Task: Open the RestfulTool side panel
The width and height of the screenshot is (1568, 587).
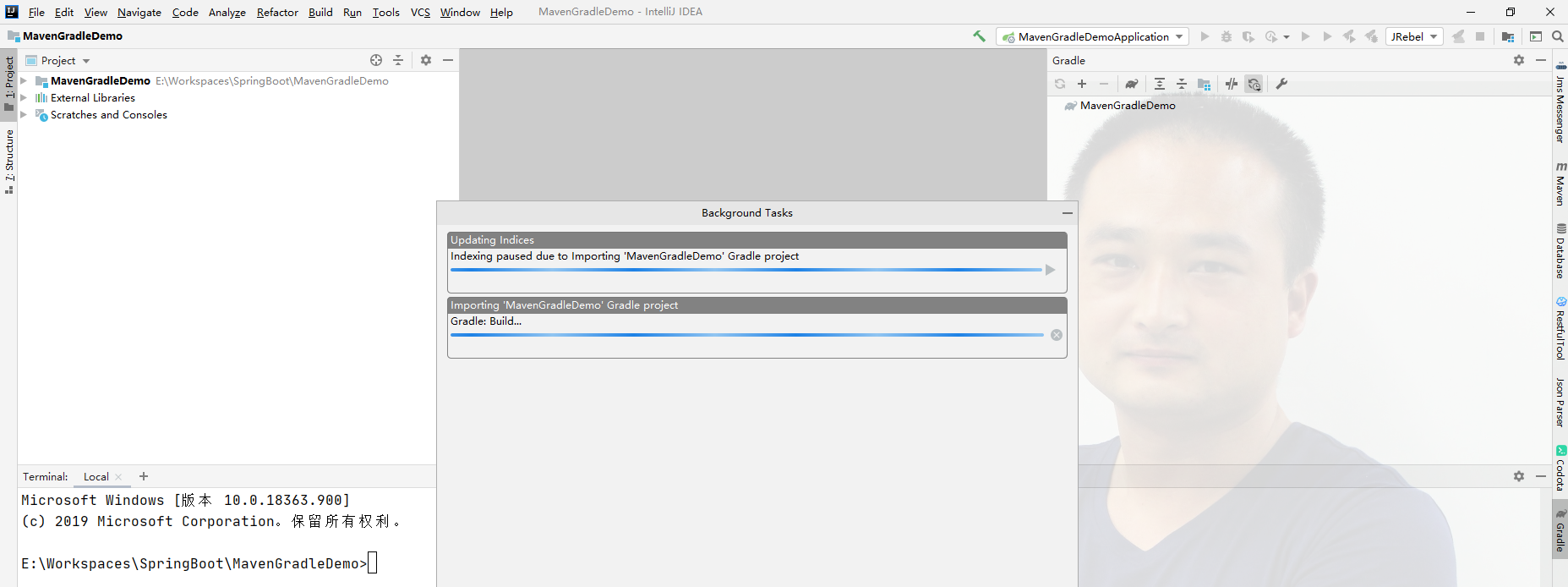Action: [1560, 328]
